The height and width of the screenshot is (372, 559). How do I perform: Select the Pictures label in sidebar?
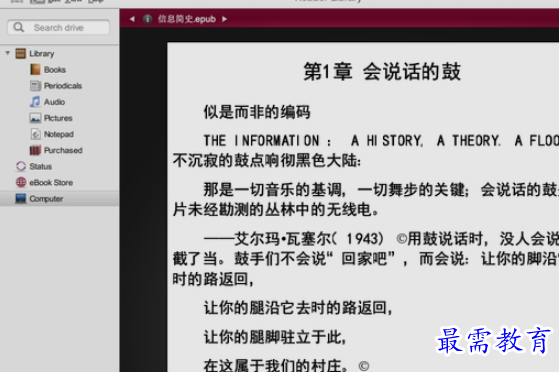[x=58, y=118]
